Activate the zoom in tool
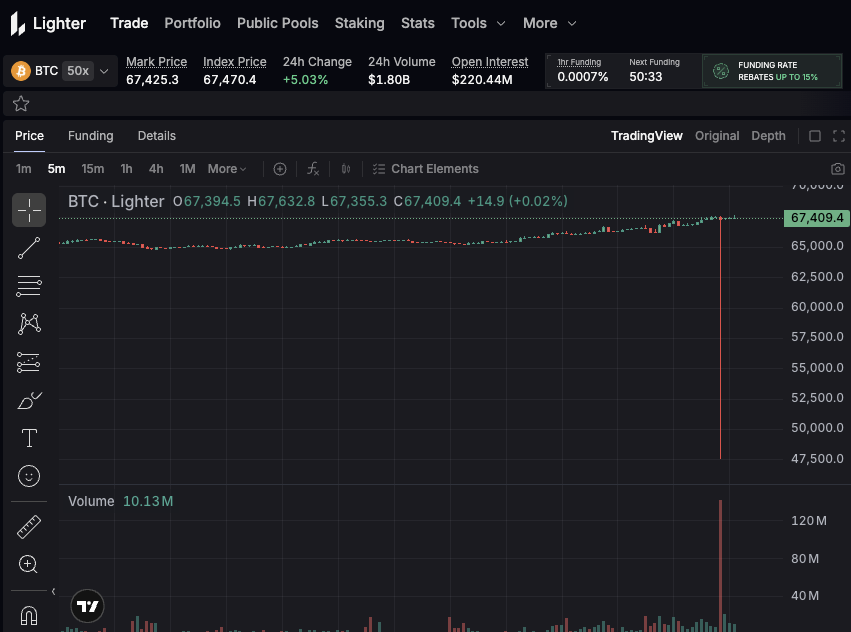 pos(28,565)
